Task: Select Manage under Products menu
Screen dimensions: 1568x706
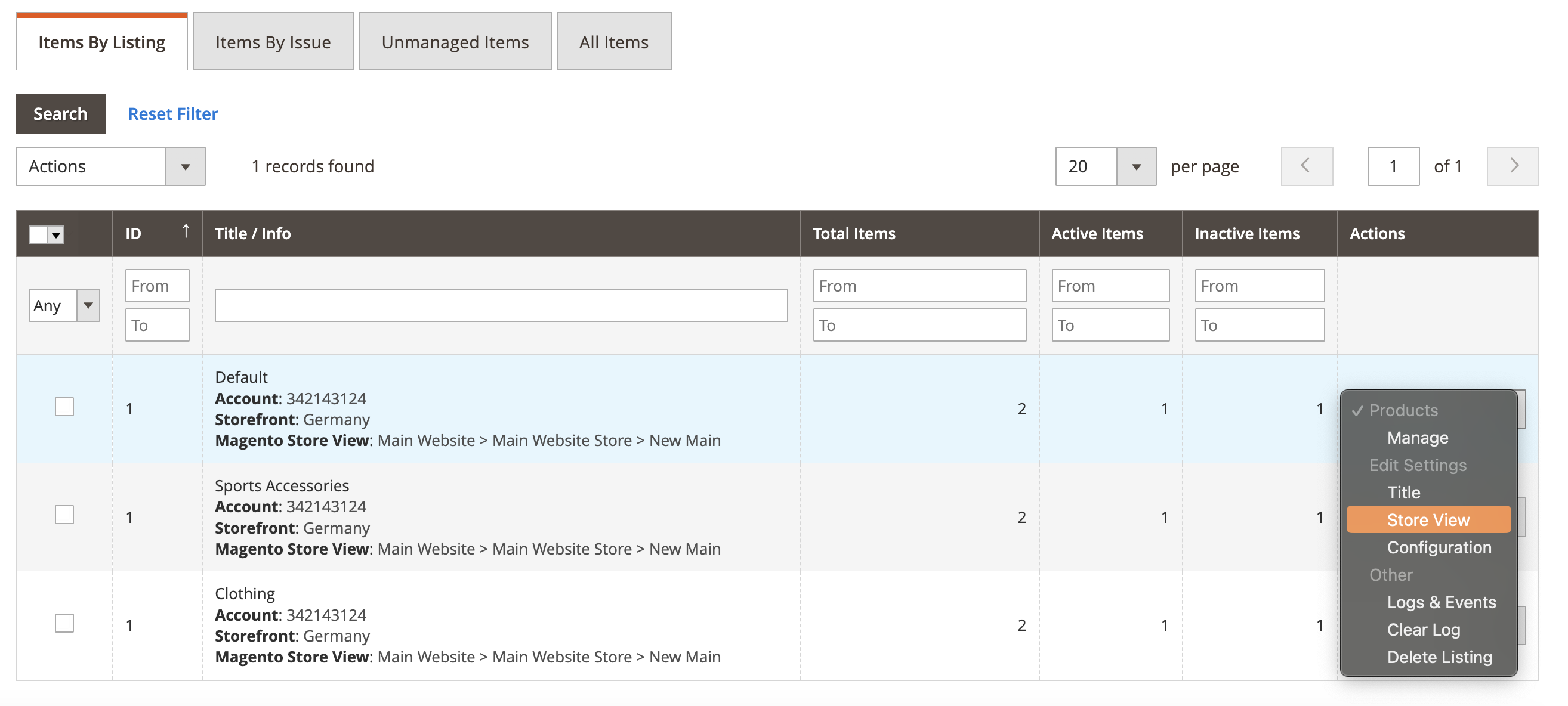Action: click(x=1417, y=437)
